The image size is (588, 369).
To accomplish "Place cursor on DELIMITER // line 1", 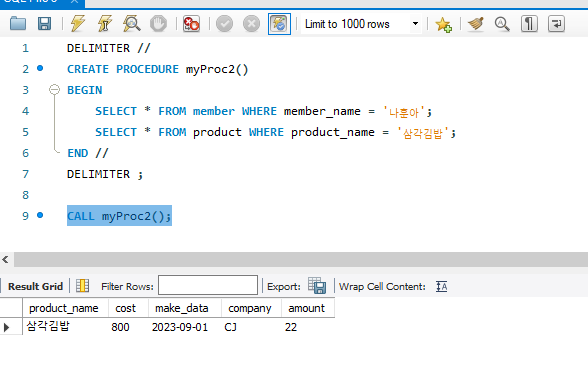I will point(108,48).
